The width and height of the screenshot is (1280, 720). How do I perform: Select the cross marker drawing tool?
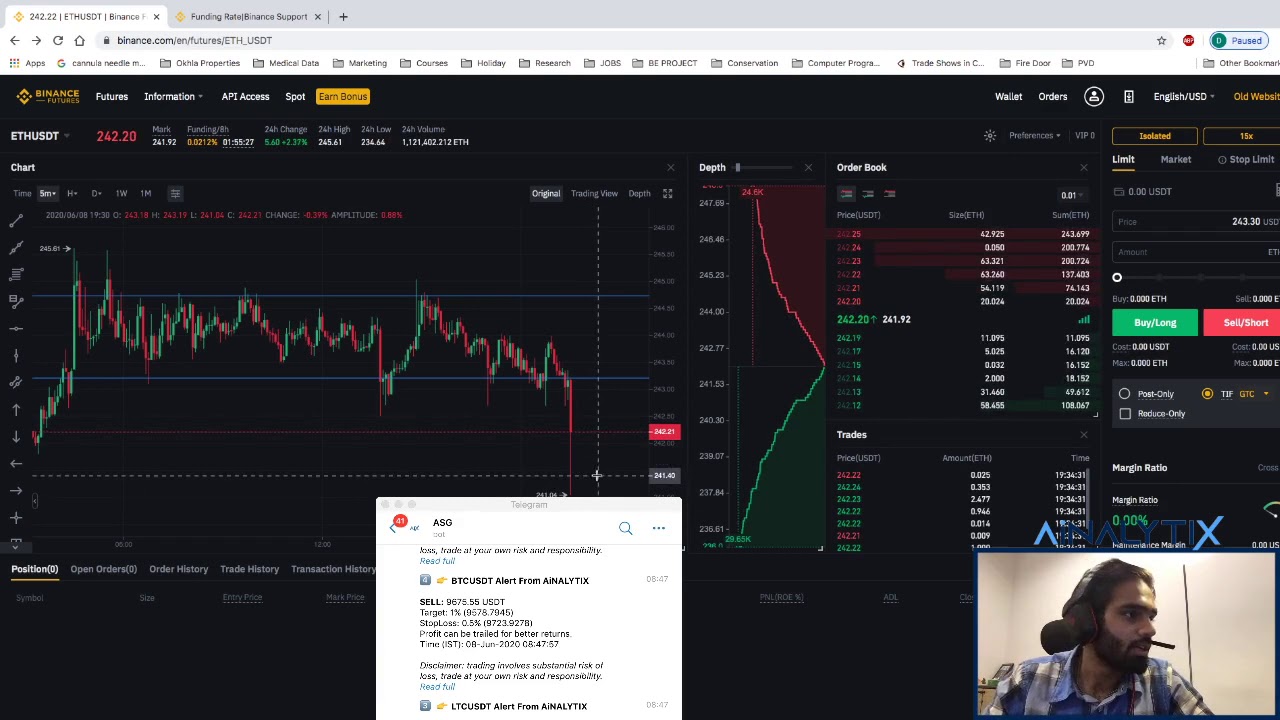point(16,517)
